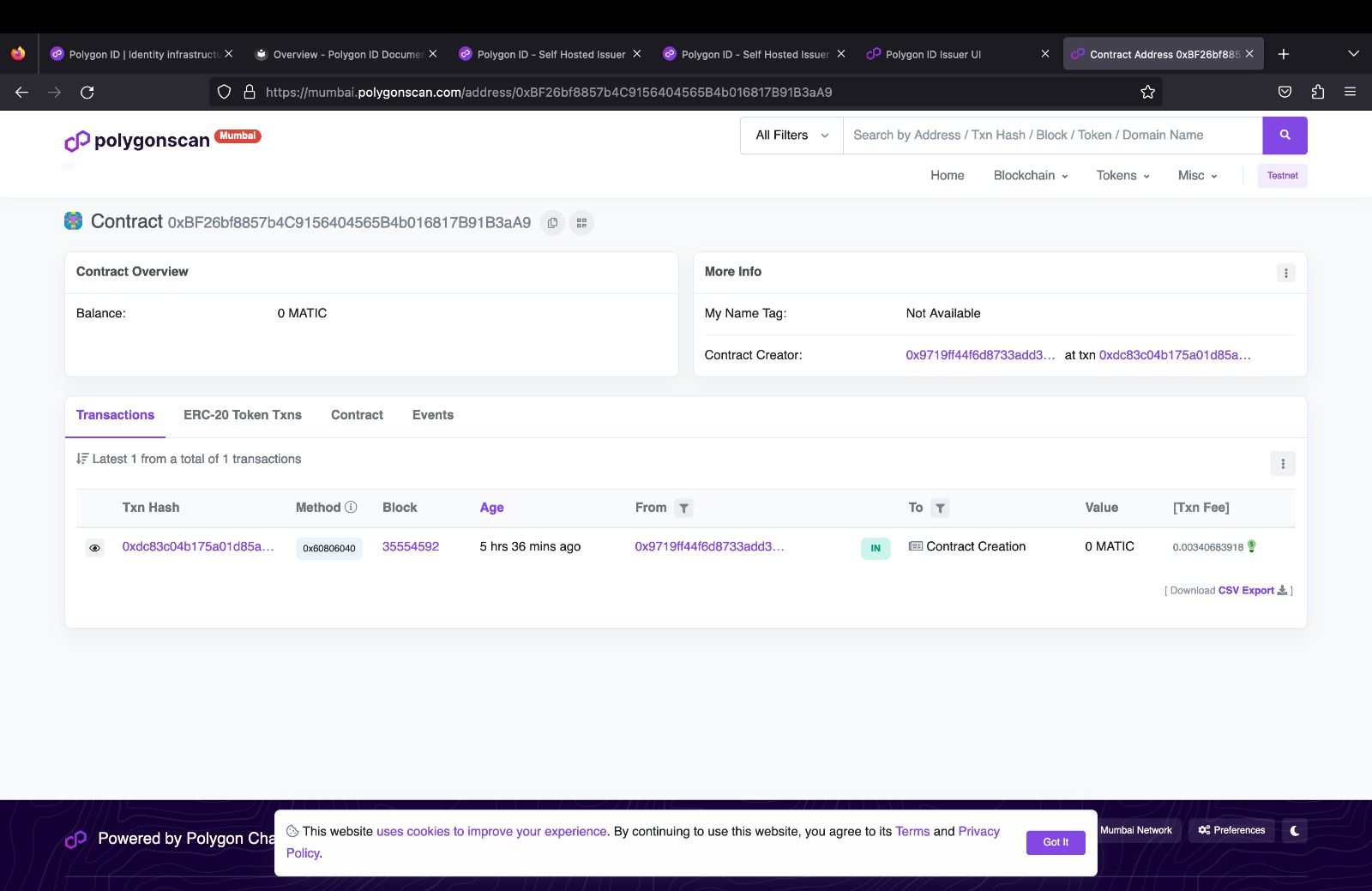Click the Firefox application icon
Viewport: 1372px width, 891px height.
tap(18, 54)
